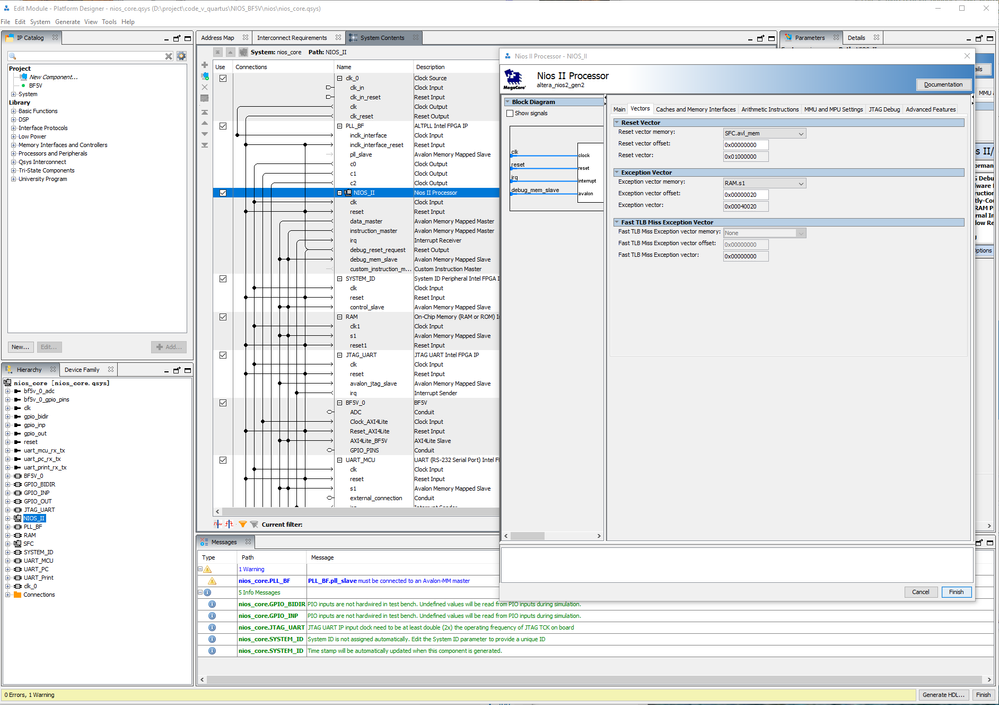Toggle the Use checkbox for SYSTEM_ID
The width and height of the screenshot is (999, 705).
[223, 279]
